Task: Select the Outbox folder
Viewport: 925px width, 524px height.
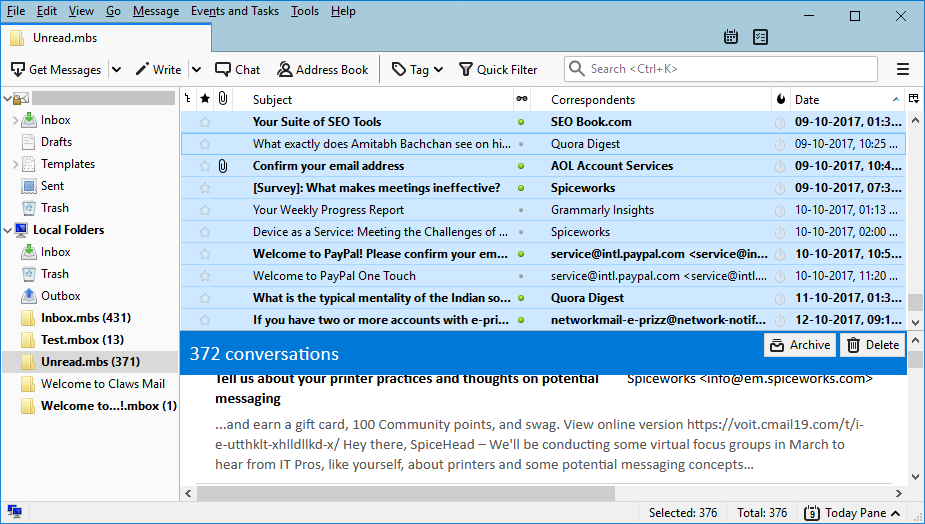Action: point(60,296)
